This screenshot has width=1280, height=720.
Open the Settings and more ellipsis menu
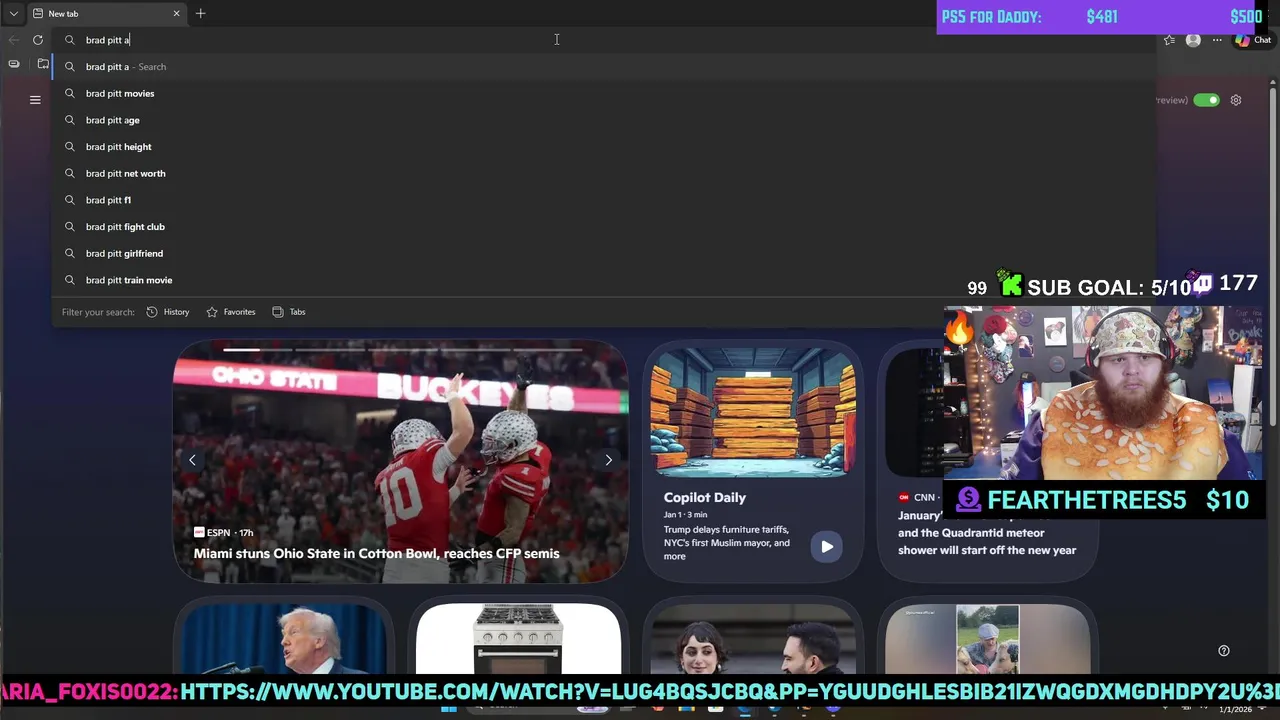[1217, 40]
